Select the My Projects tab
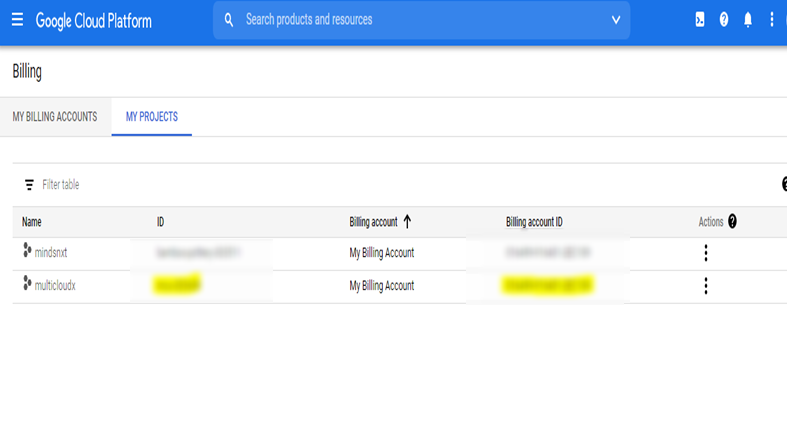 point(152,117)
